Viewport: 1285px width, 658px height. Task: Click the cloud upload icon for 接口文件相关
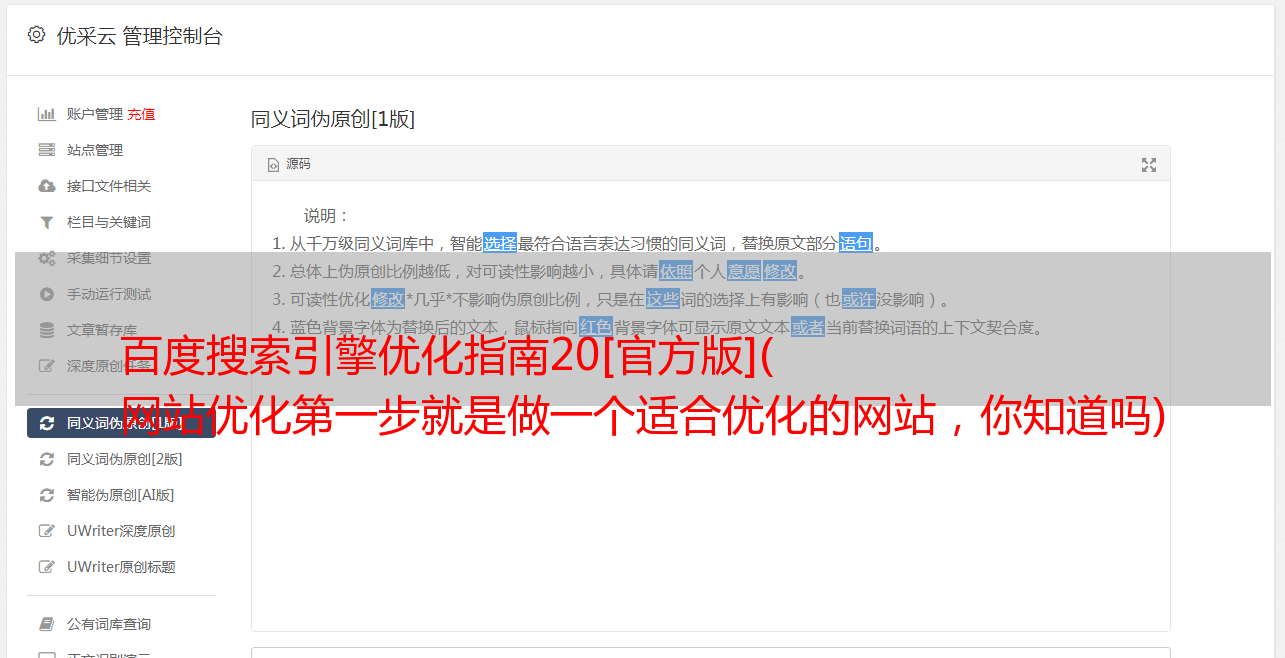[46, 186]
